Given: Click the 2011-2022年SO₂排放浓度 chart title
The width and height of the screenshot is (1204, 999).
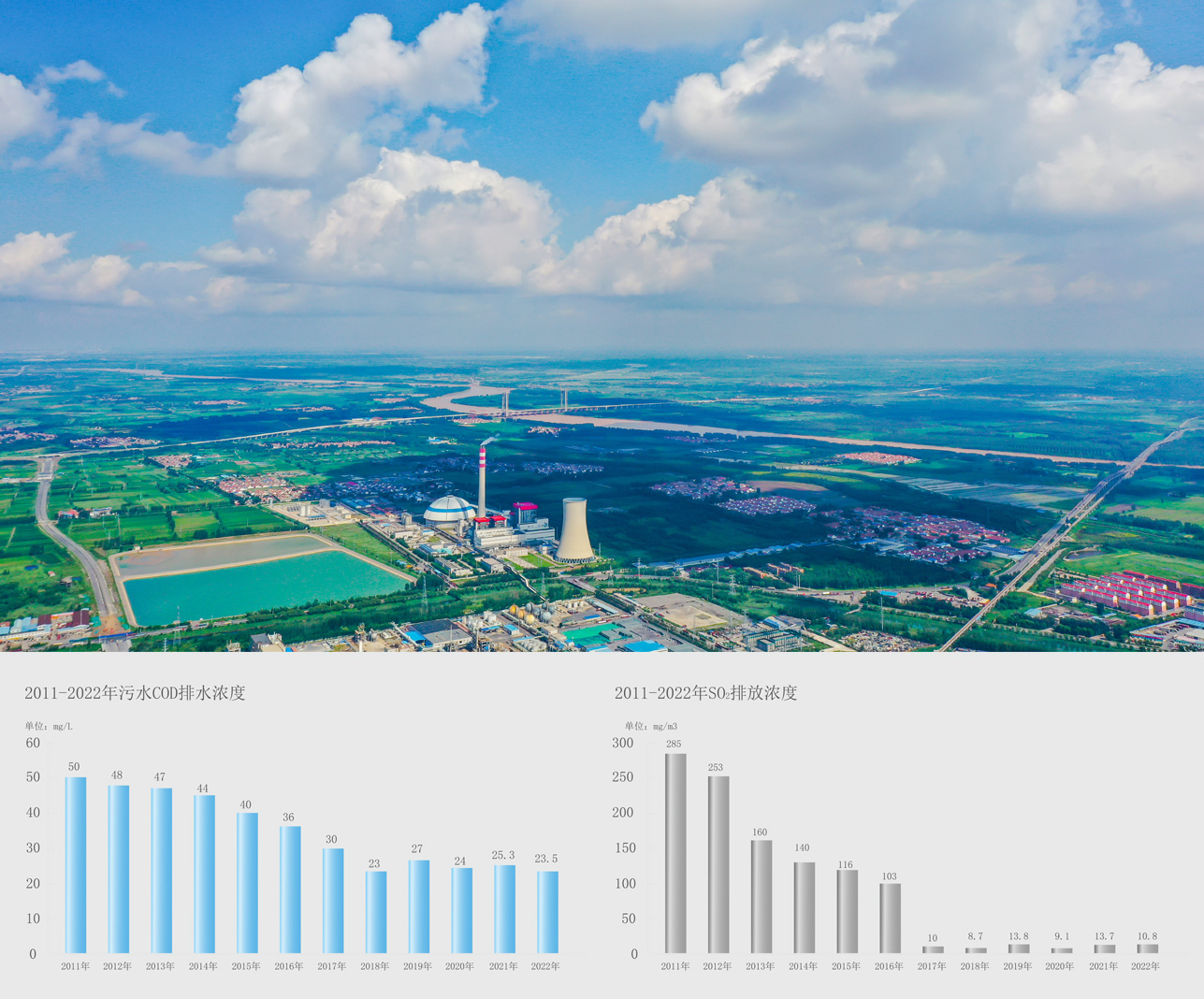Looking at the screenshot, I should (x=705, y=693).
